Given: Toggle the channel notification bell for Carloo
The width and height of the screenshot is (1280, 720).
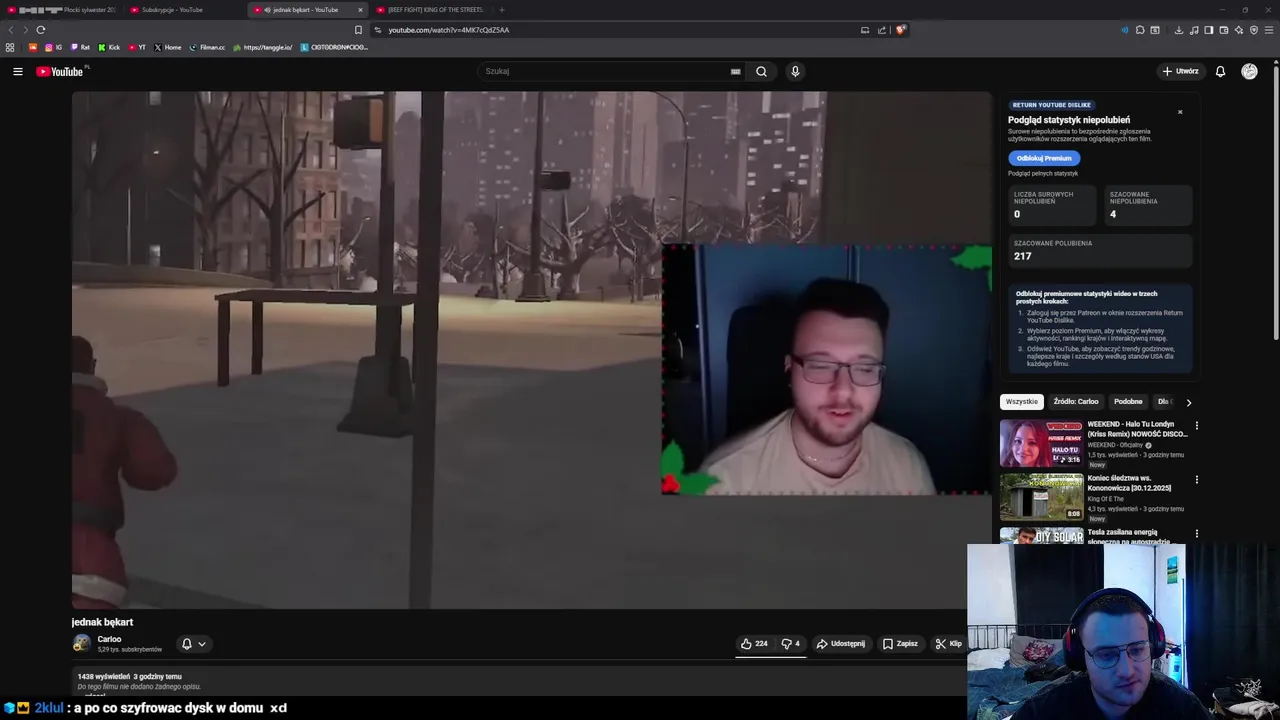Looking at the screenshot, I should [x=186, y=644].
